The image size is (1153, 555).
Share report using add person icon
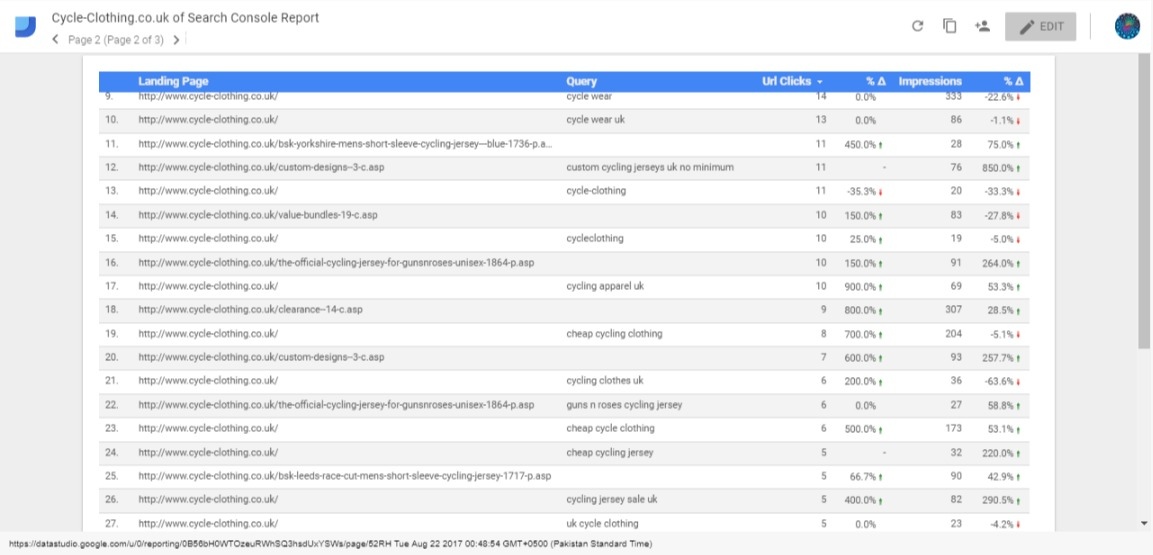pos(981,27)
